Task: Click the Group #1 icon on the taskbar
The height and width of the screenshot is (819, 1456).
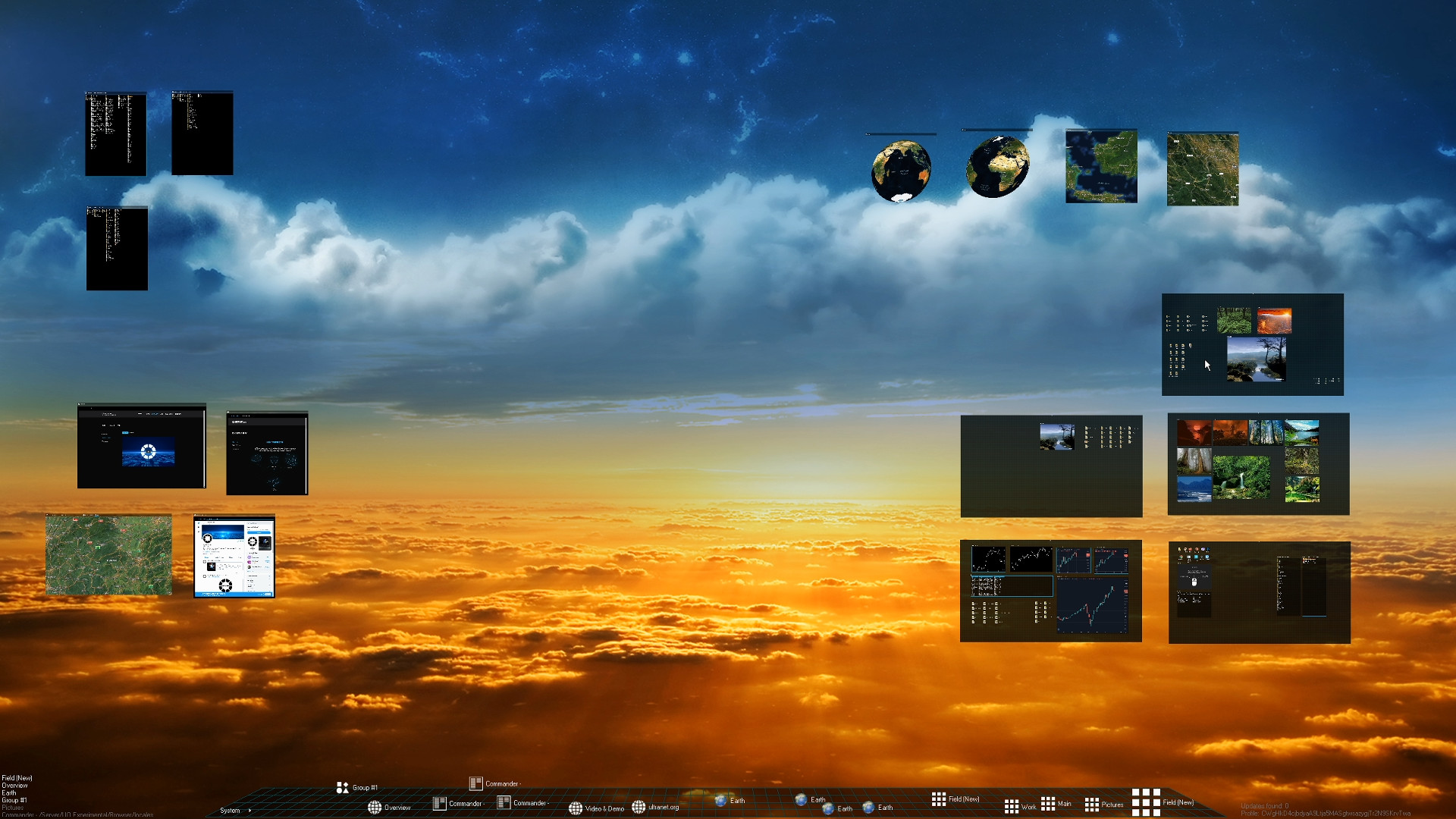Action: pos(342,787)
